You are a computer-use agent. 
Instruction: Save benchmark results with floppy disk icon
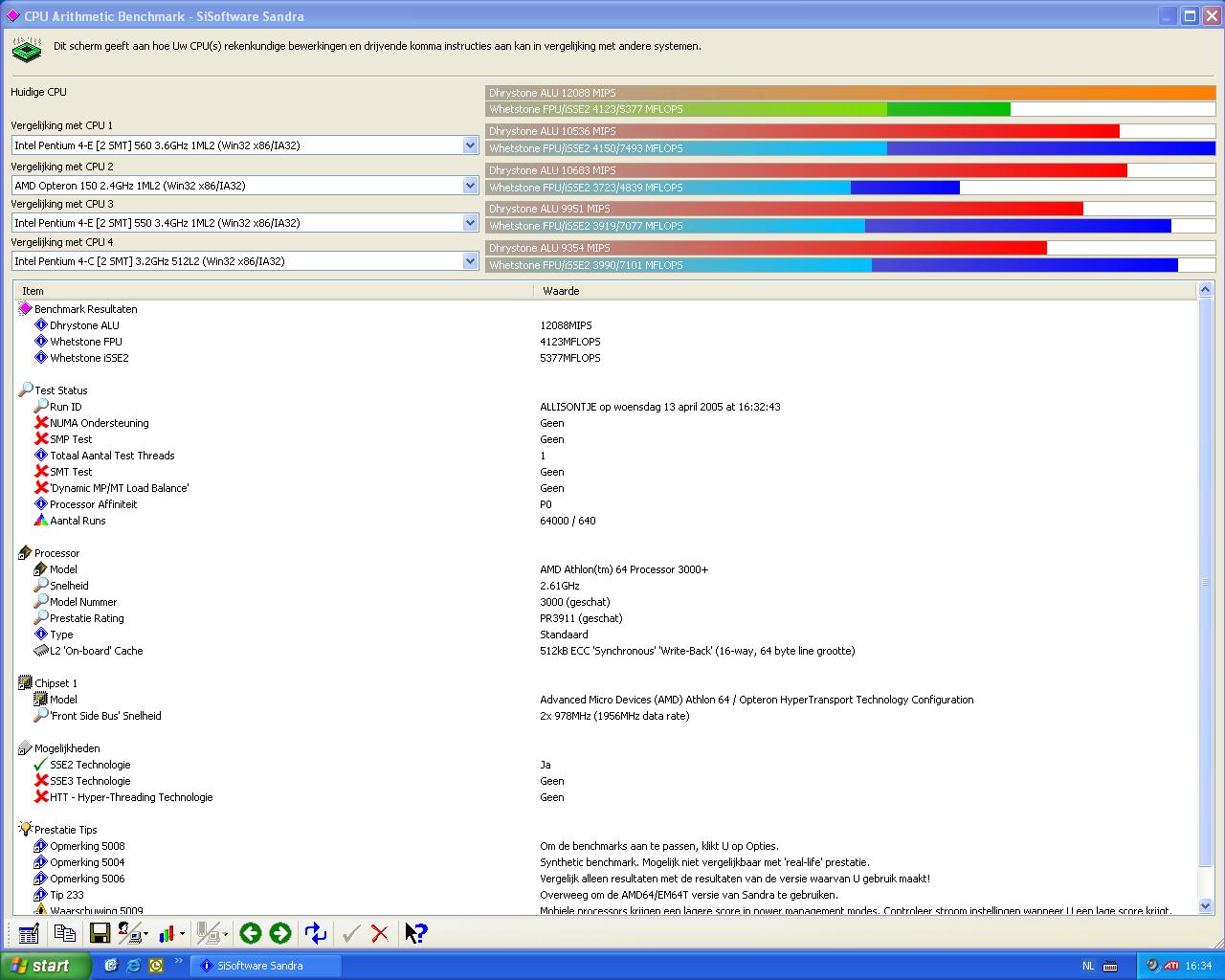(x=100, y=933)
